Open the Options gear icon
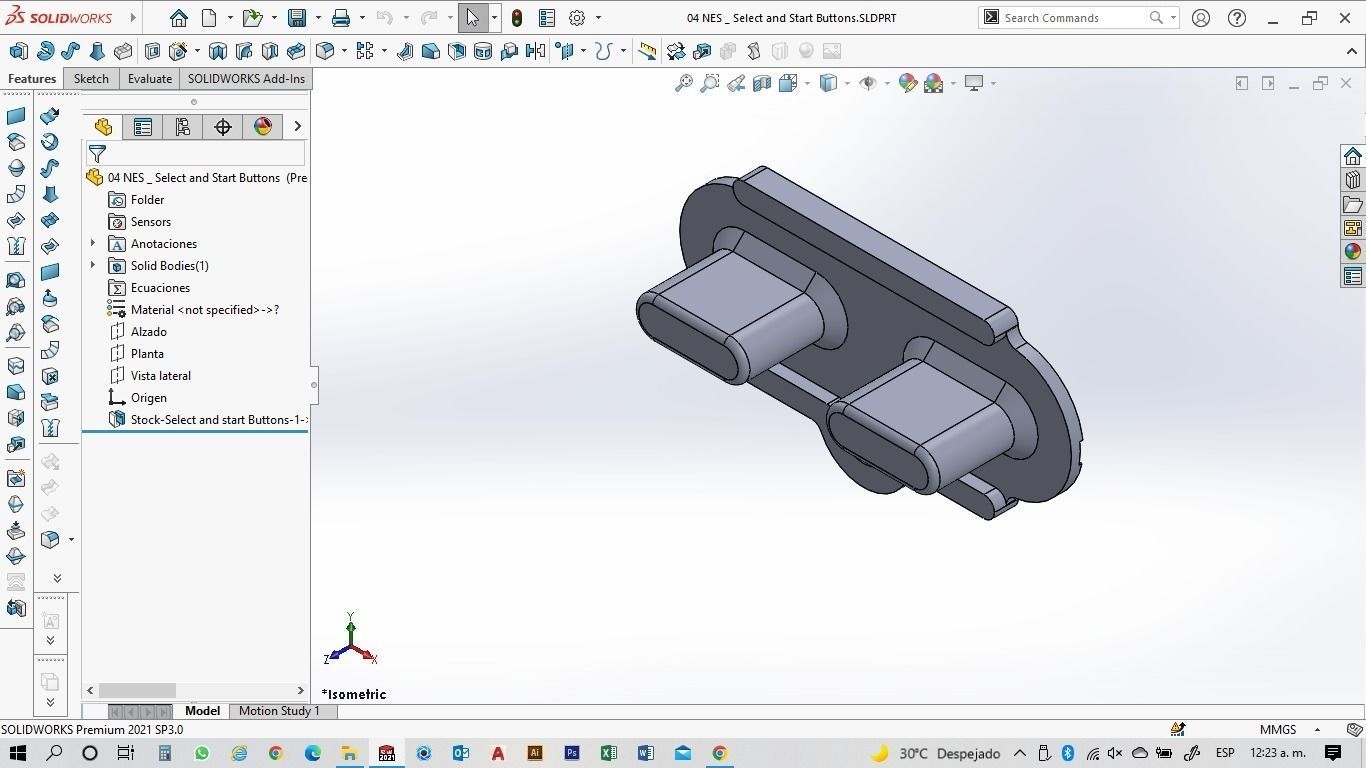The height and width of the screenshot is (768, 1366). click(x=577, y=18)
